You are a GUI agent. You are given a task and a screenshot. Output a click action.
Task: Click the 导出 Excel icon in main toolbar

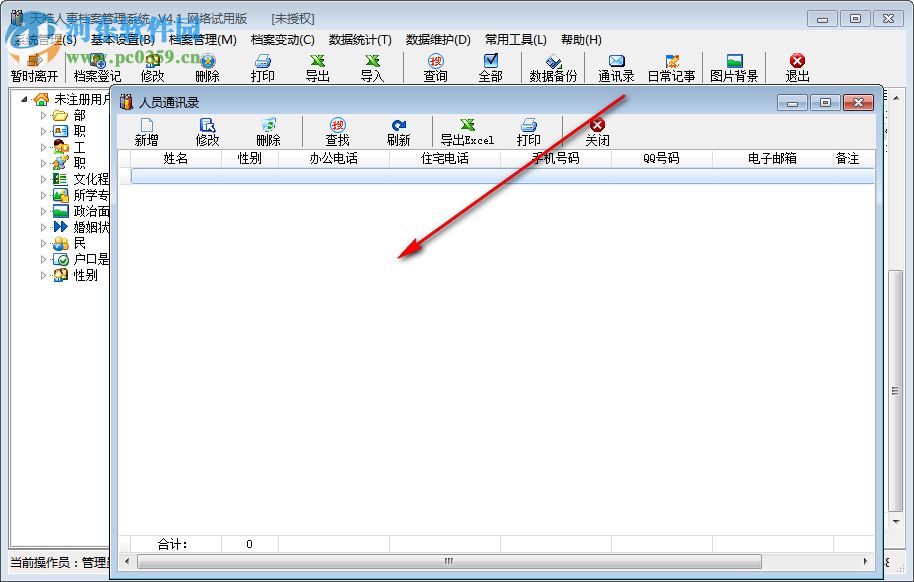(318, 68)
